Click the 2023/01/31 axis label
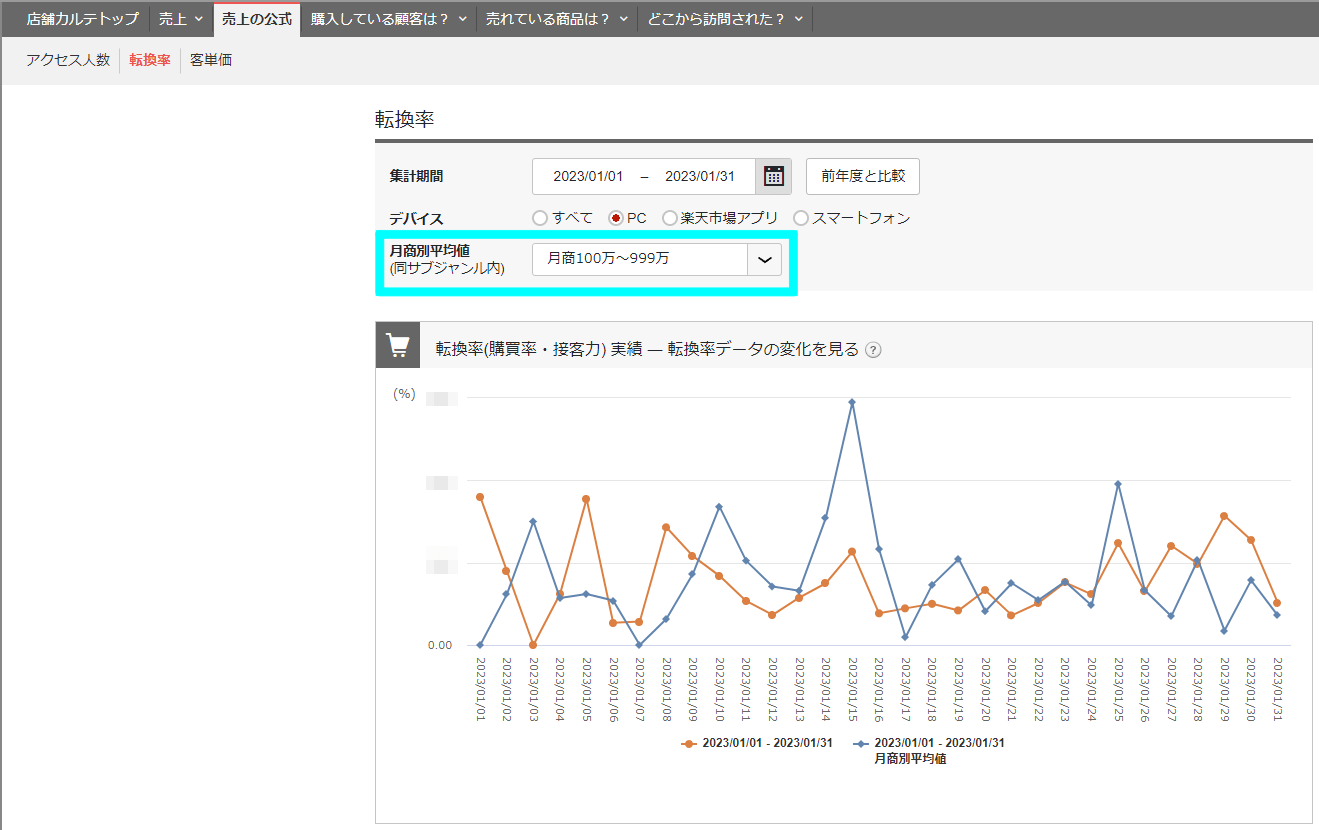Image resolution: width=1319 pixels, height=830 pixels. tap(1277, 689)
